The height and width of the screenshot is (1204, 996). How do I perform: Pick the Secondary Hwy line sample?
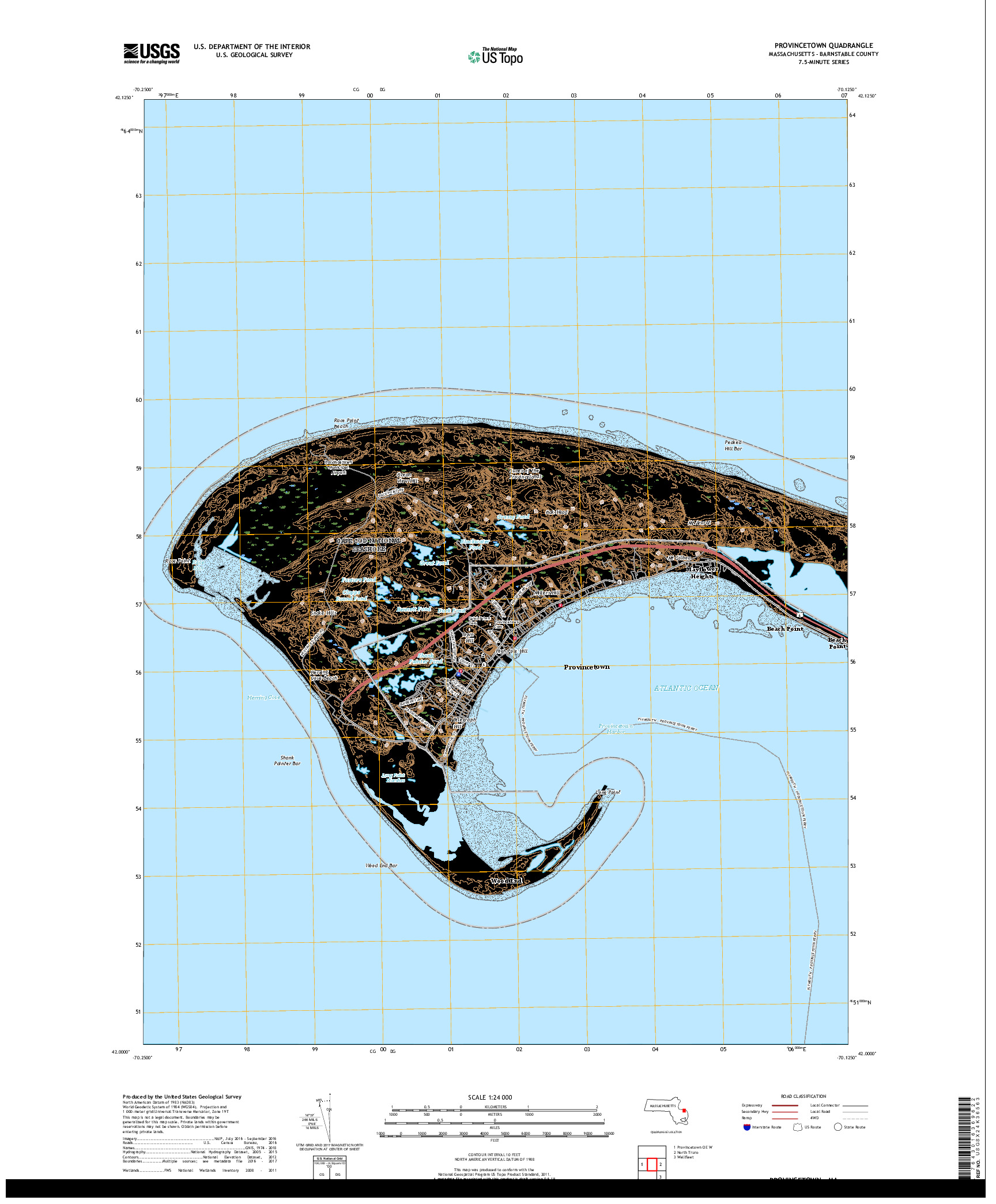point(784,1112)
